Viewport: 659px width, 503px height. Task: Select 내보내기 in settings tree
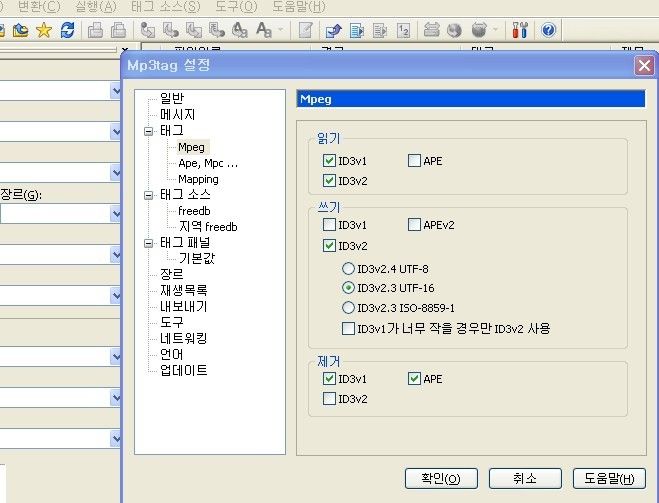coord(184,306)
